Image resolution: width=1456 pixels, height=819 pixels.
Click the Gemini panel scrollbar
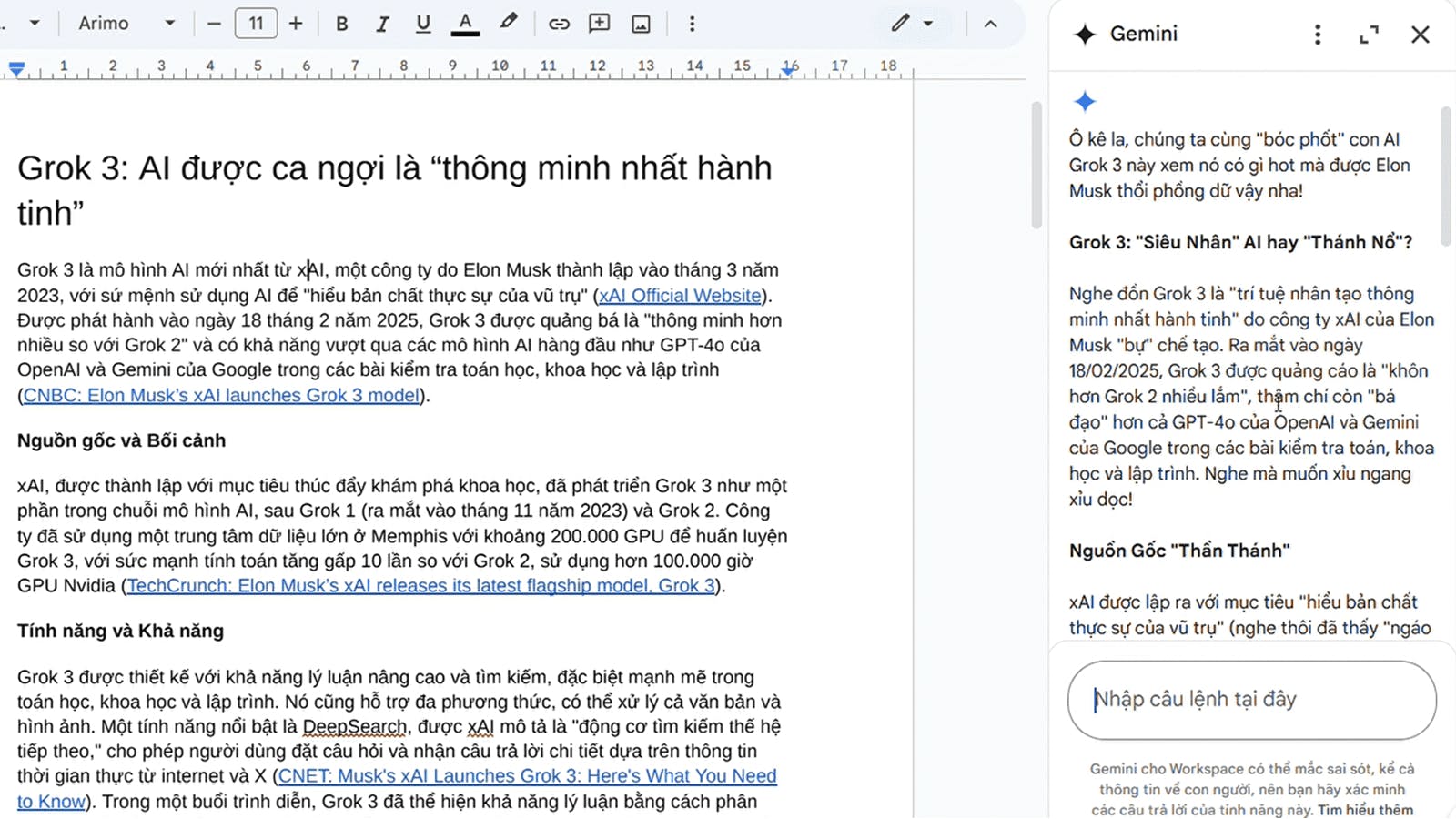tap(1446, 176)
